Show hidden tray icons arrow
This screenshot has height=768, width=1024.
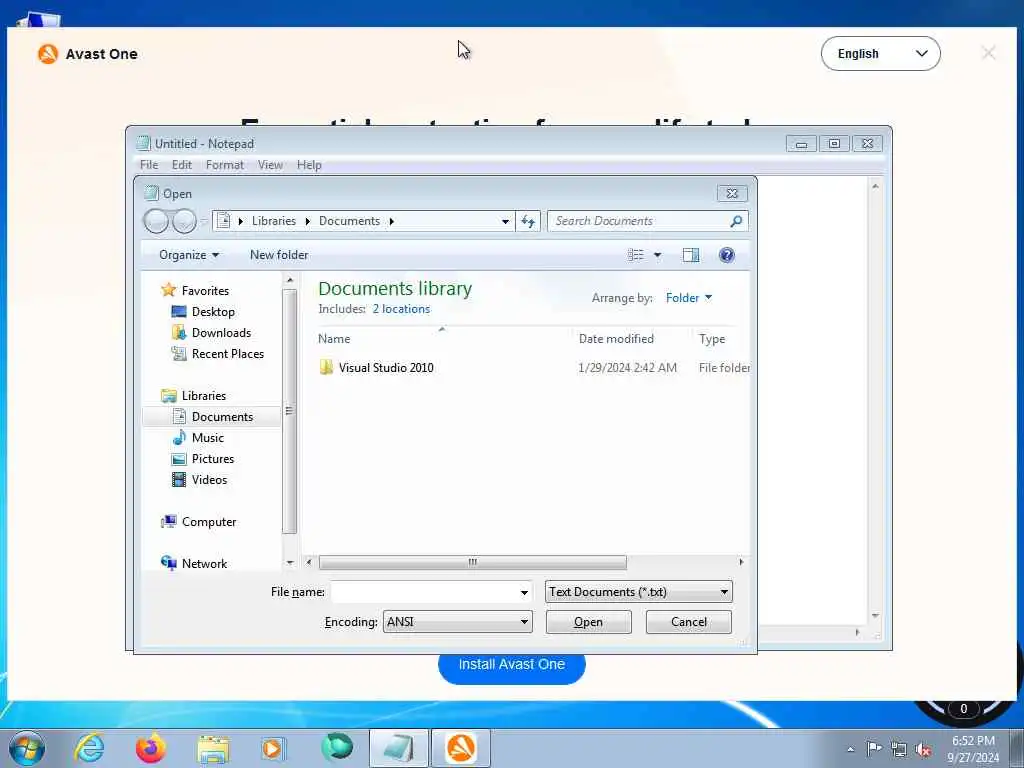pos(850,749)
